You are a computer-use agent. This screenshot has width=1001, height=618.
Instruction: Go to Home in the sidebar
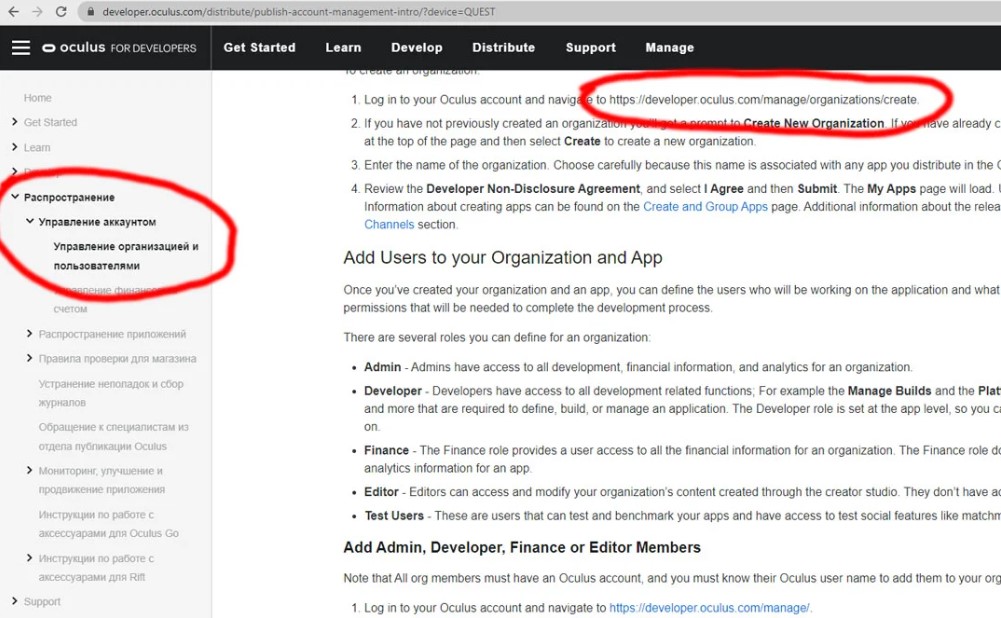pyautogui.click(x=38, y=98)
